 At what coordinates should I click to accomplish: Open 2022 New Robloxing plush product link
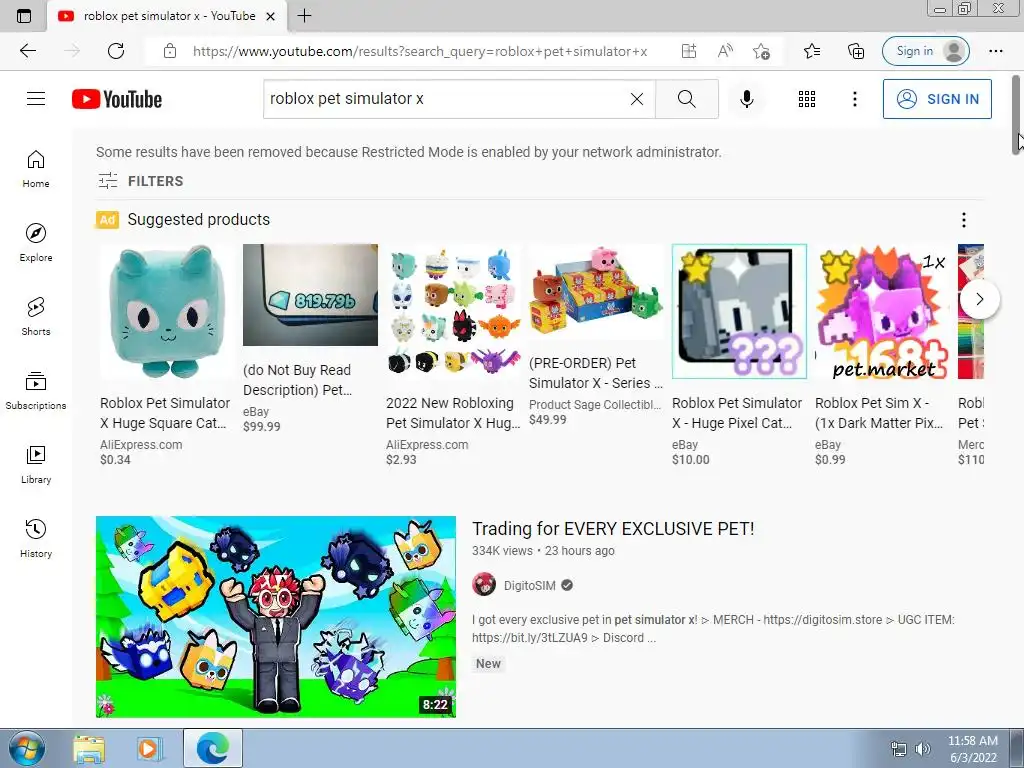[453, 413]
